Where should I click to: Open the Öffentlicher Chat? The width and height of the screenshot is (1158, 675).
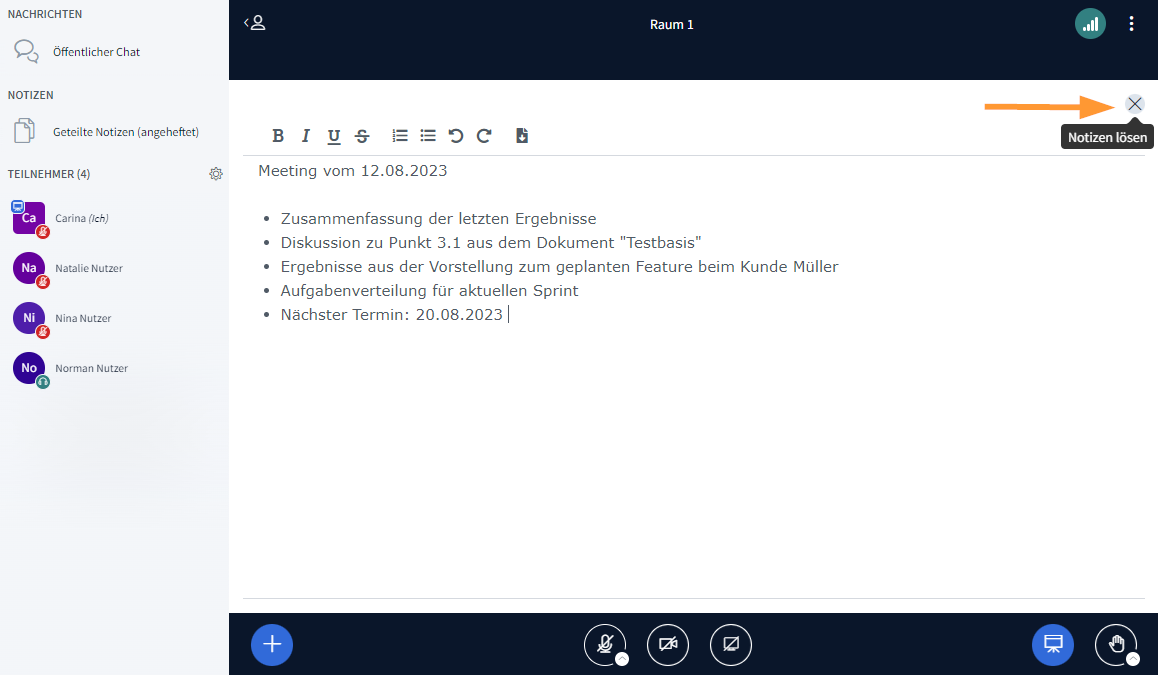coord(96,52)
